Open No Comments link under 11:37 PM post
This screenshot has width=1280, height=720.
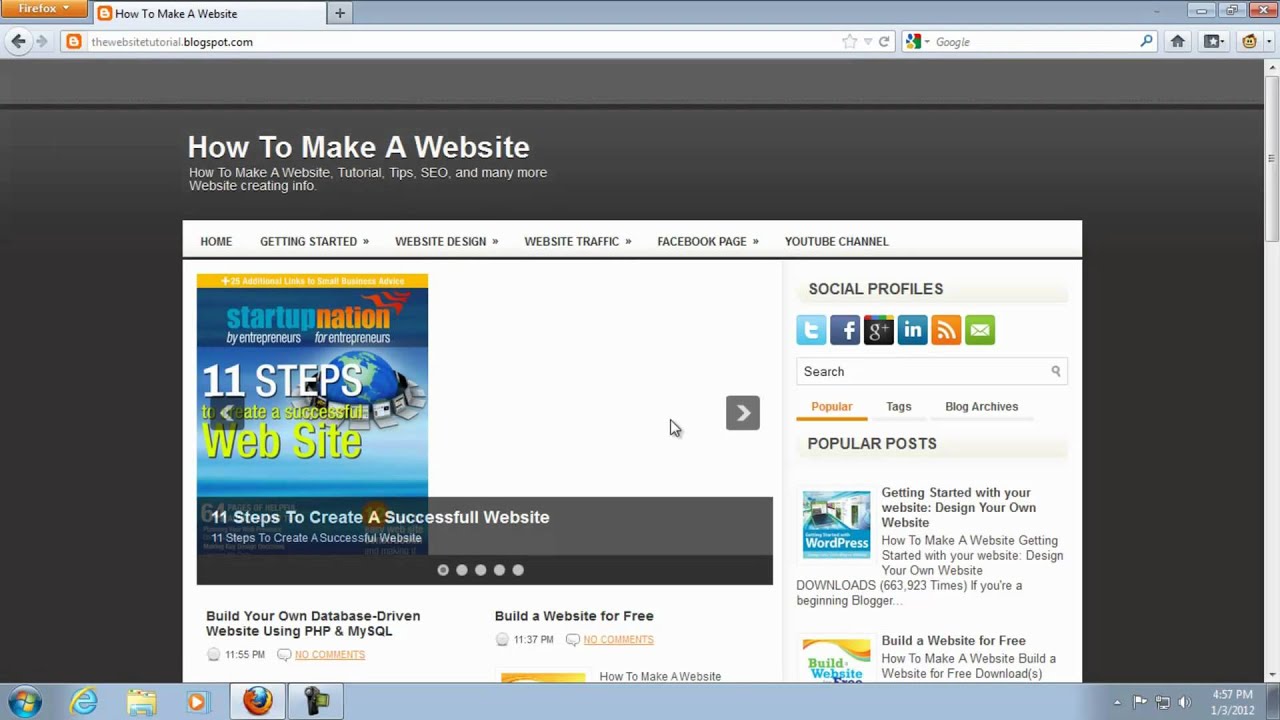(x=618, y=640)
